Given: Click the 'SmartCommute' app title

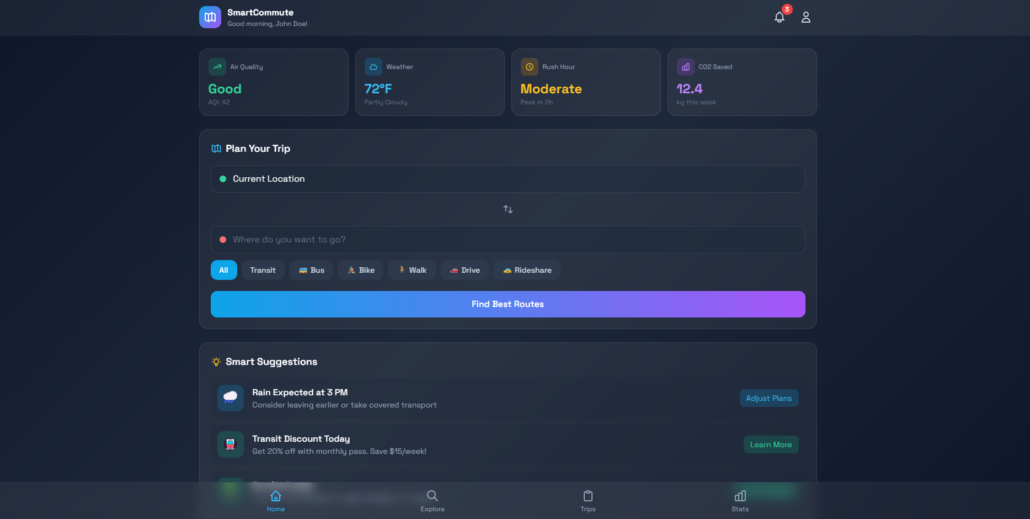Looking at the screenshot, I should (260, 12).
